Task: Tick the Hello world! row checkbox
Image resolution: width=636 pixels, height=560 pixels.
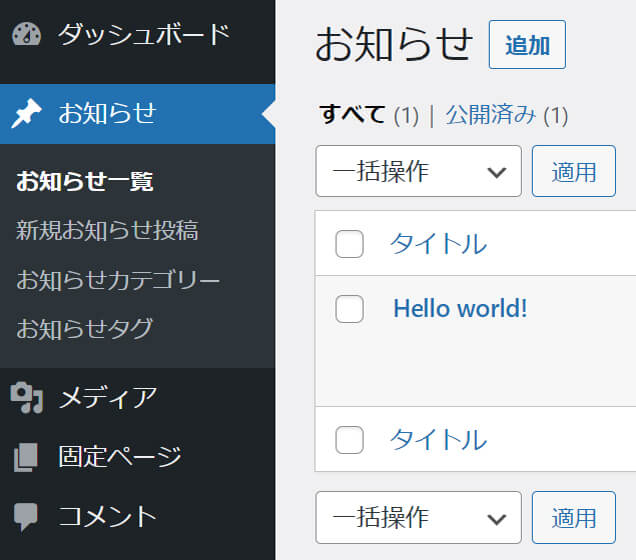Action: (x=349, y=309)
